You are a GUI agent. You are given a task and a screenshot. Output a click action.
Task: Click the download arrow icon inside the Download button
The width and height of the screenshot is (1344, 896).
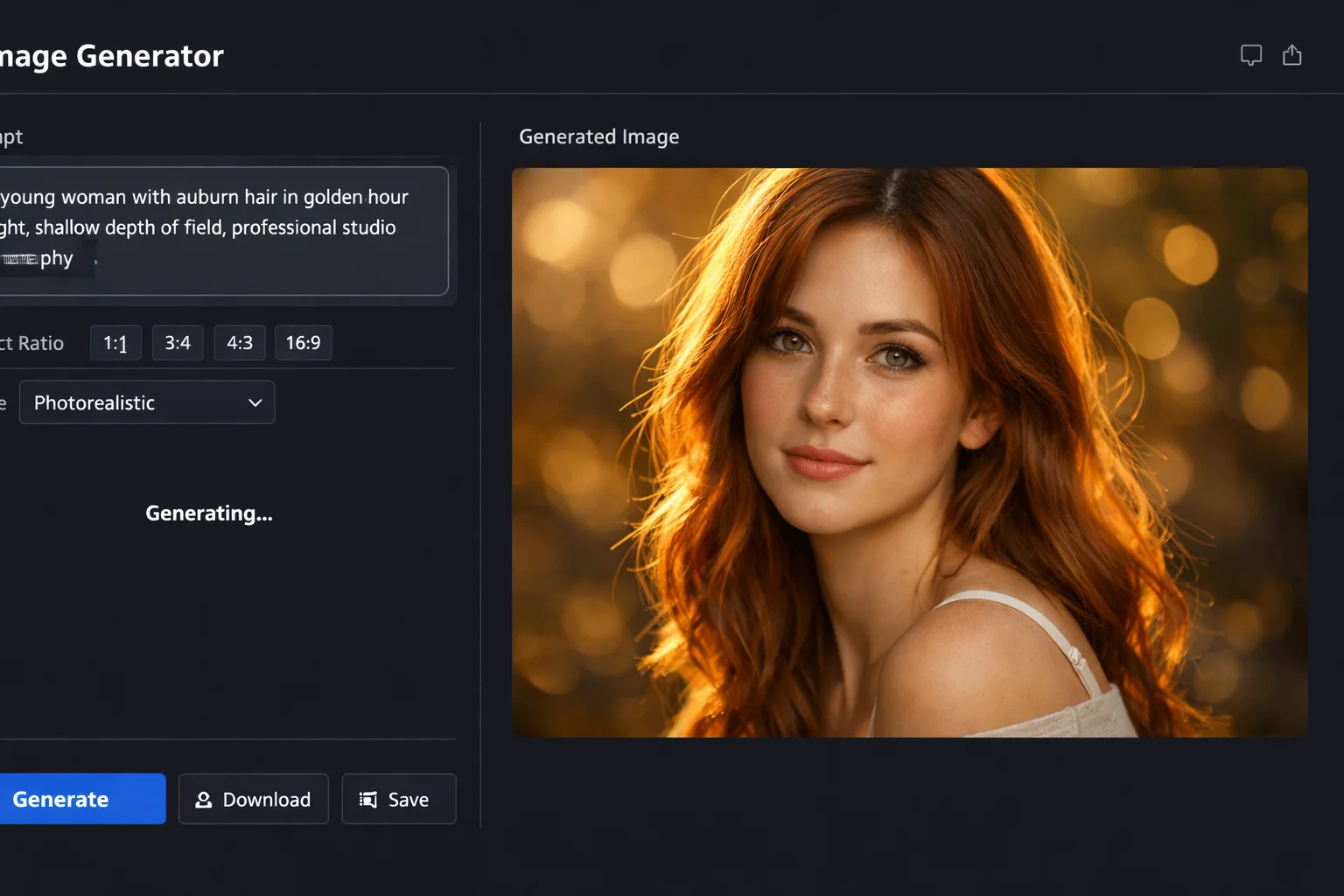203,799
